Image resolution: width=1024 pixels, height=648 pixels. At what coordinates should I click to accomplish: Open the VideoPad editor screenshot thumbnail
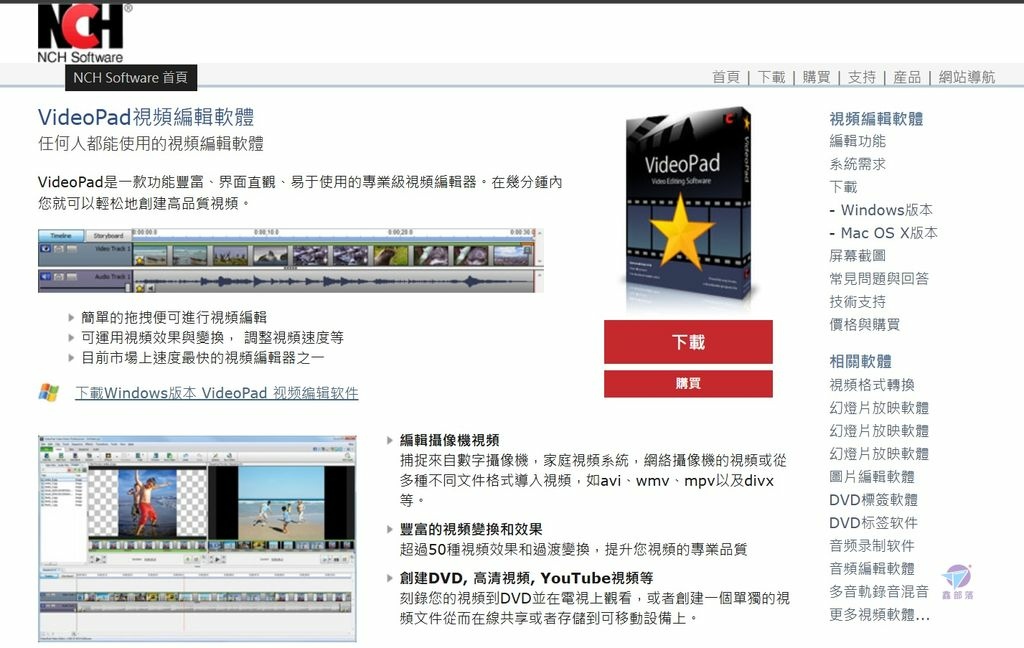point(197,538)
